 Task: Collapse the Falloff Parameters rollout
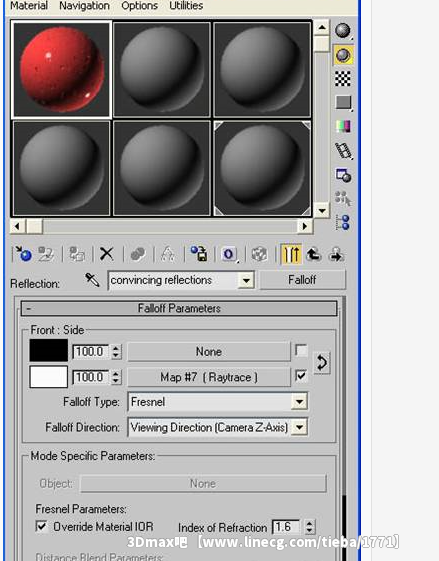click(179, 309)
